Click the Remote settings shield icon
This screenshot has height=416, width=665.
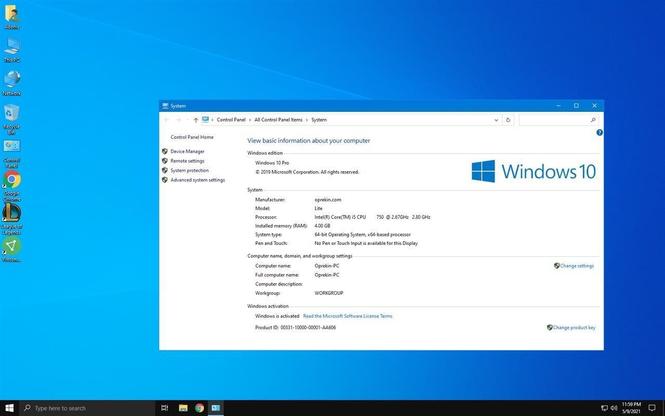pyautogui.click(x=165, y=161)
